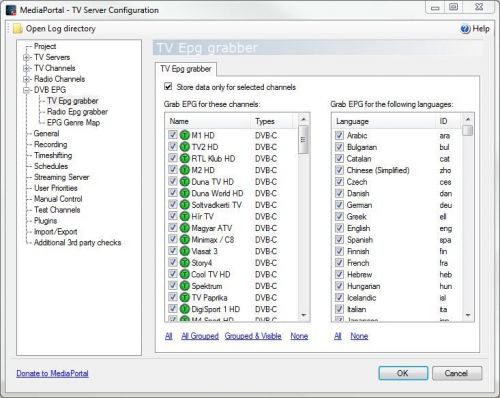
Task: Expand the Radio Channels tree node
Action: click(26, 79)
